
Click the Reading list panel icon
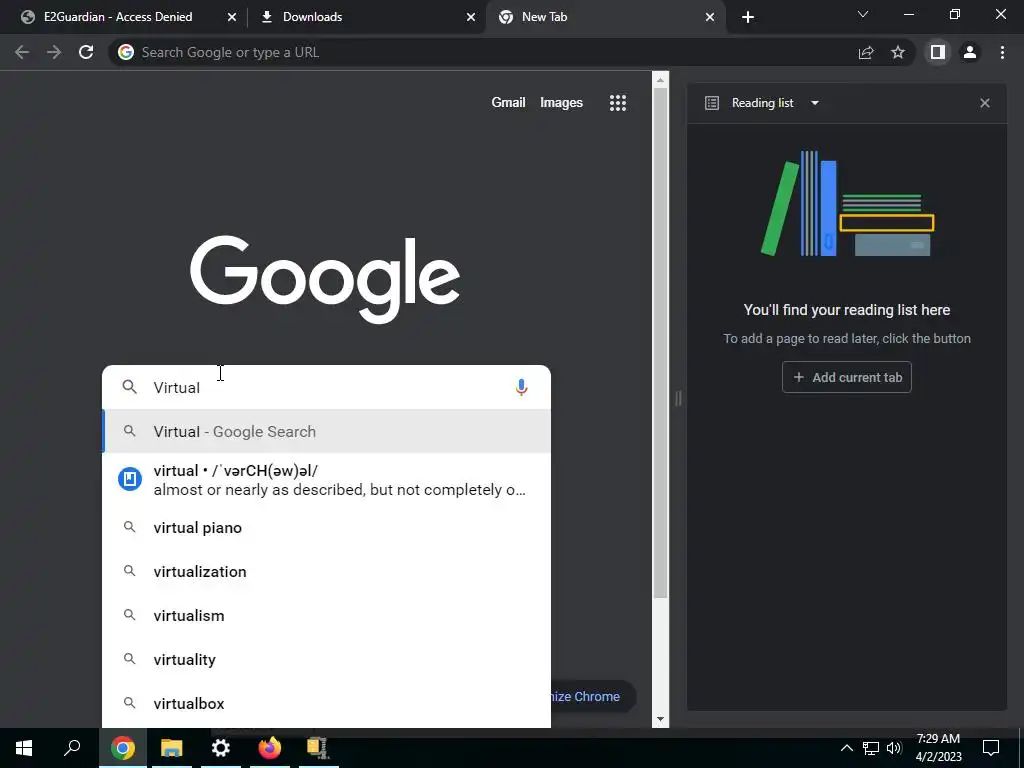click(712, 103)
